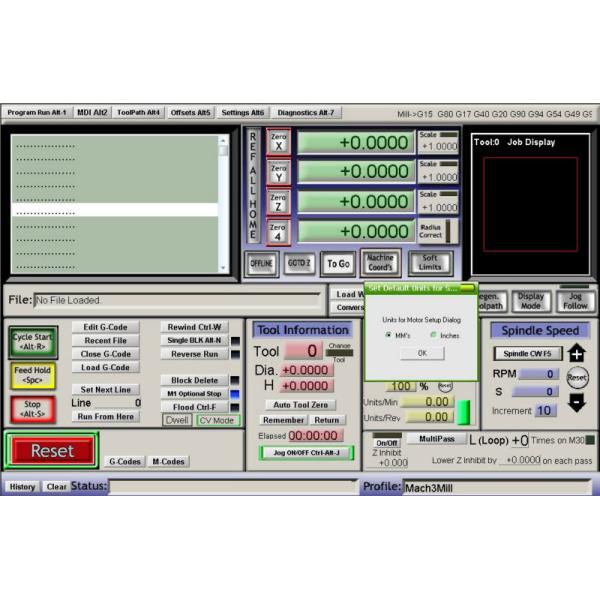Toggle the Soft Limits button

pos(430,263)
